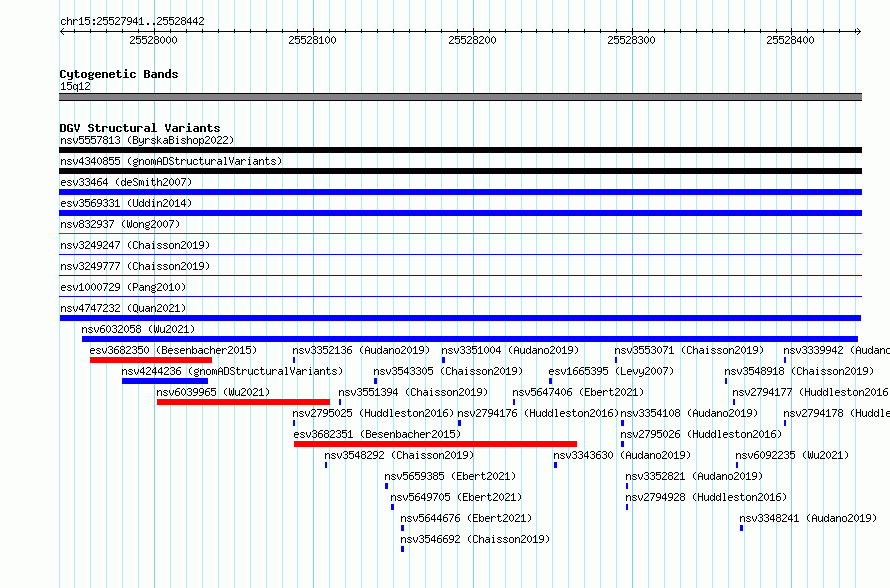Open the nsv6032058 (Wu2021) variant label

[138, 329]
